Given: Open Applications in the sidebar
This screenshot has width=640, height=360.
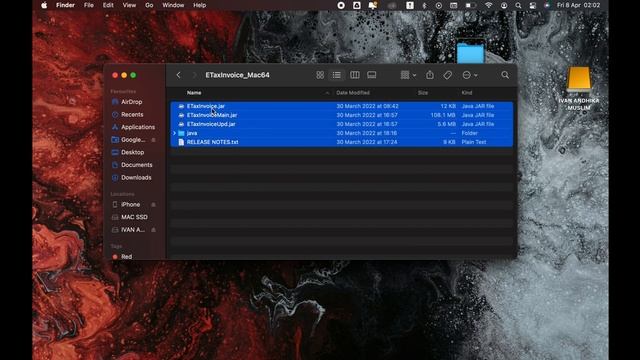Looking at the screenshot, I should (x=138, y=127).
